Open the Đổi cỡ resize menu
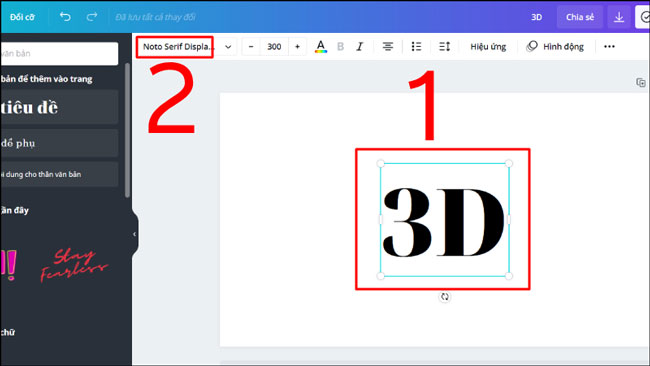 (x=22, y=17)
